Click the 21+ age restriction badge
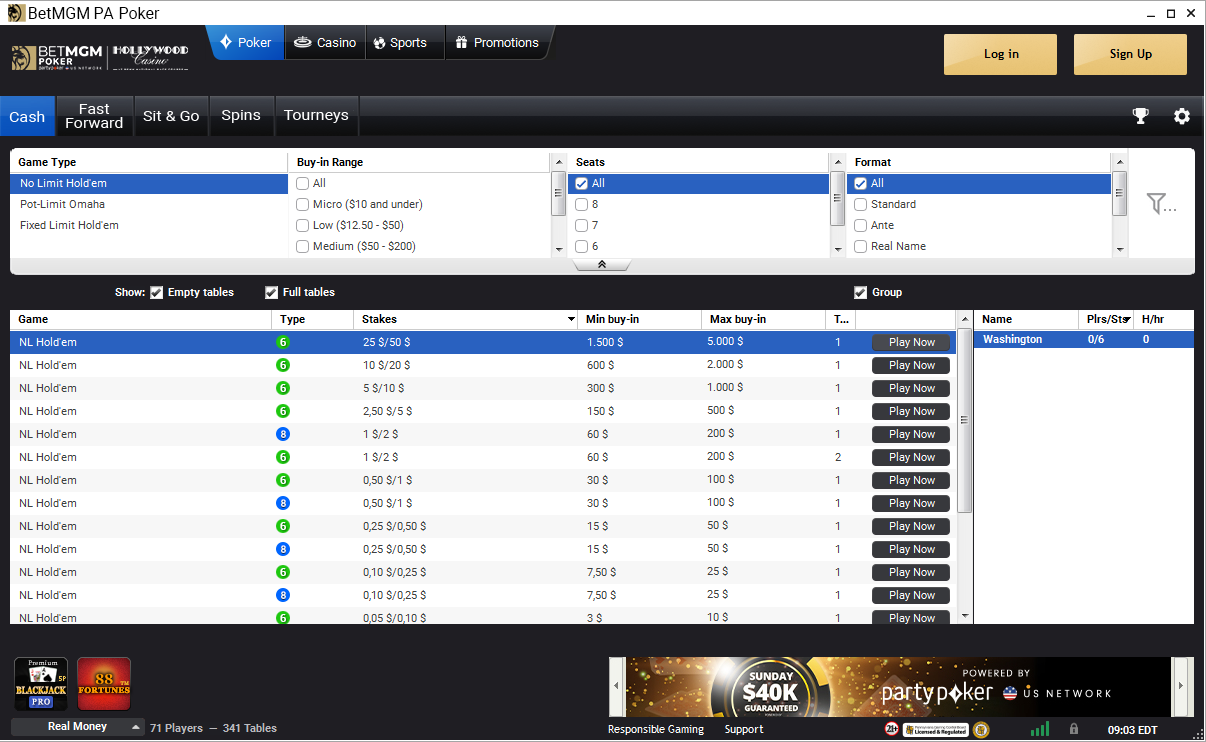This screenshot has height=742, width=1206. (x=891, y=729)
